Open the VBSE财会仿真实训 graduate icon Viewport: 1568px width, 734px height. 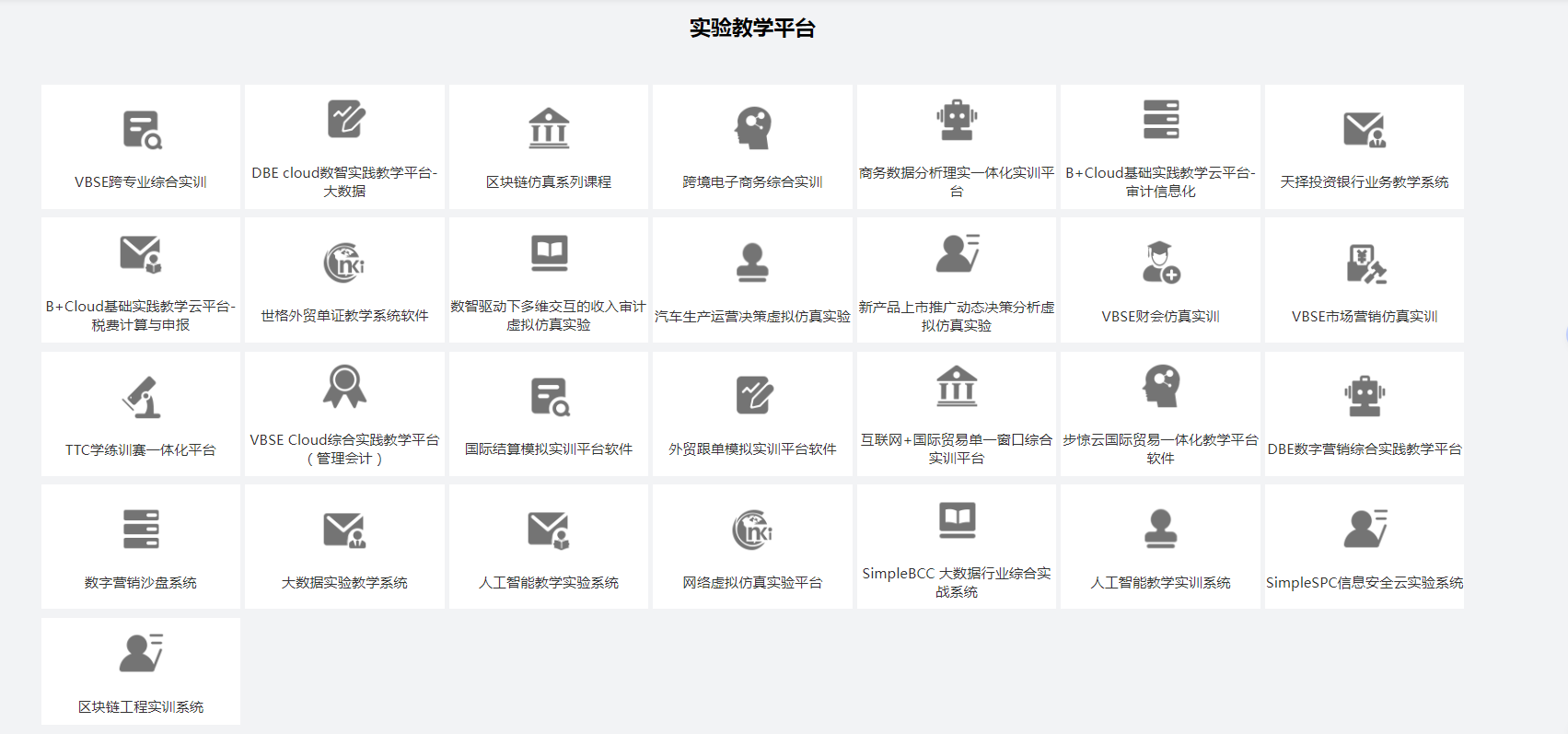pyautogui.click(x=1160, y=262)
